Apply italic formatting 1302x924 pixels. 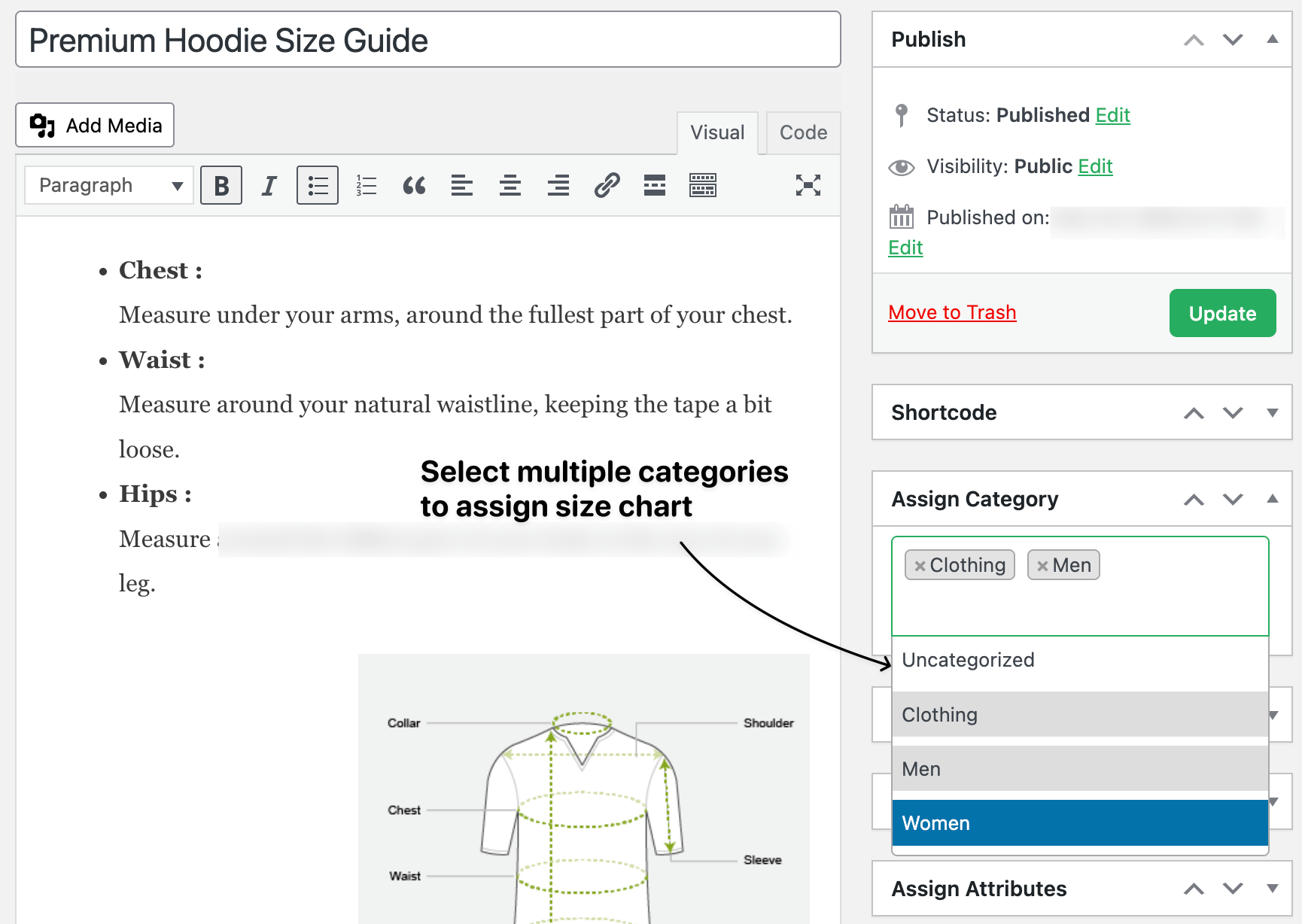[x=269, y=185]
